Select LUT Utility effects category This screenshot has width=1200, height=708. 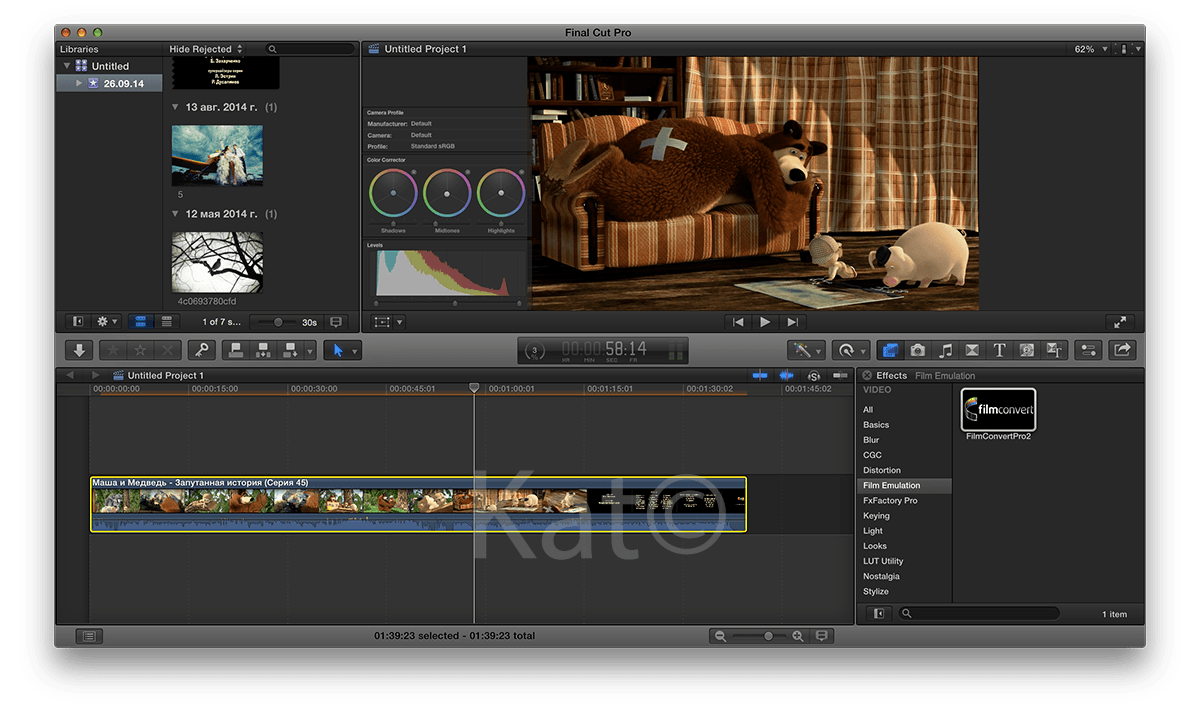883,561
